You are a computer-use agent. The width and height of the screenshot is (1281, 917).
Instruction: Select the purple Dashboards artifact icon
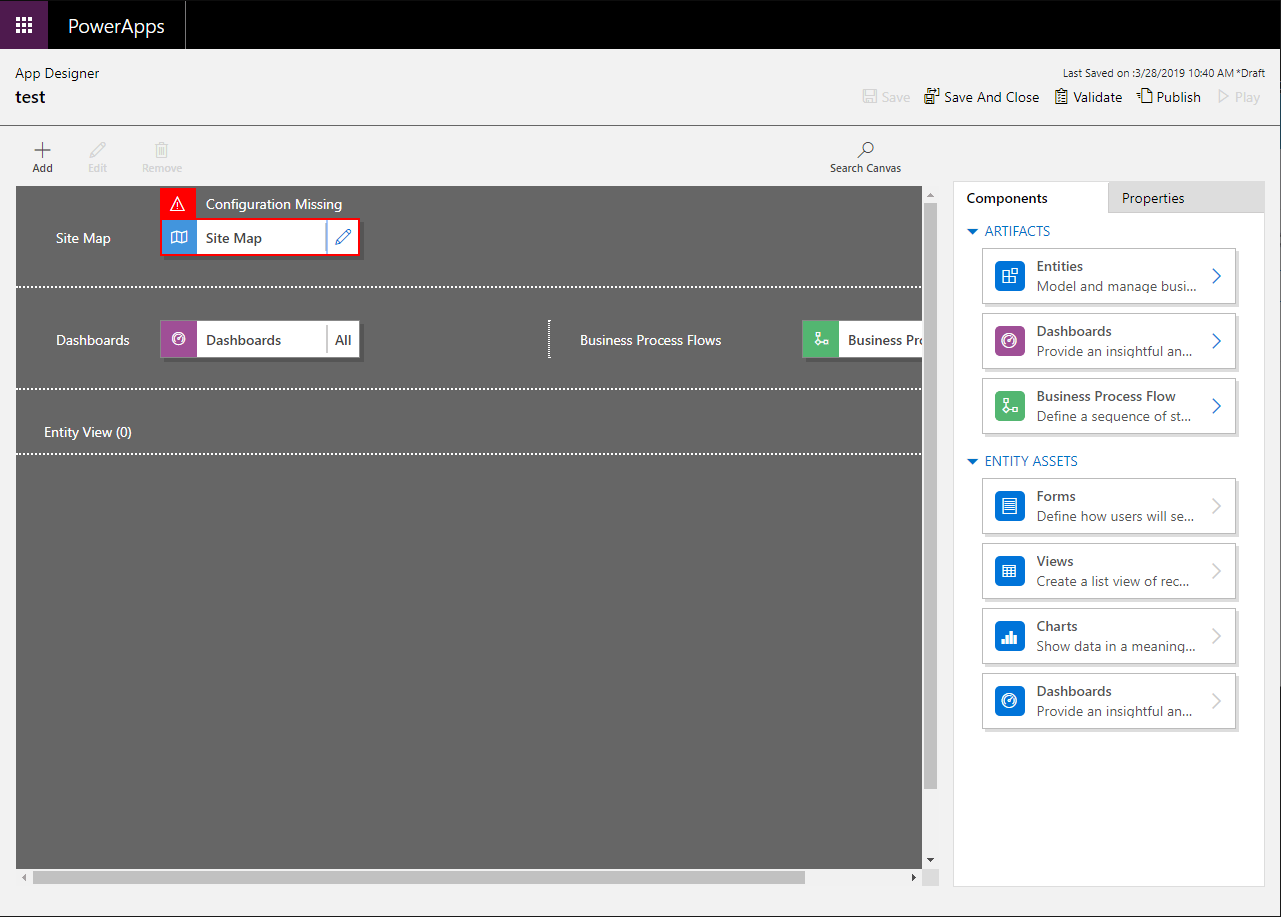(x=1010, y=341)
